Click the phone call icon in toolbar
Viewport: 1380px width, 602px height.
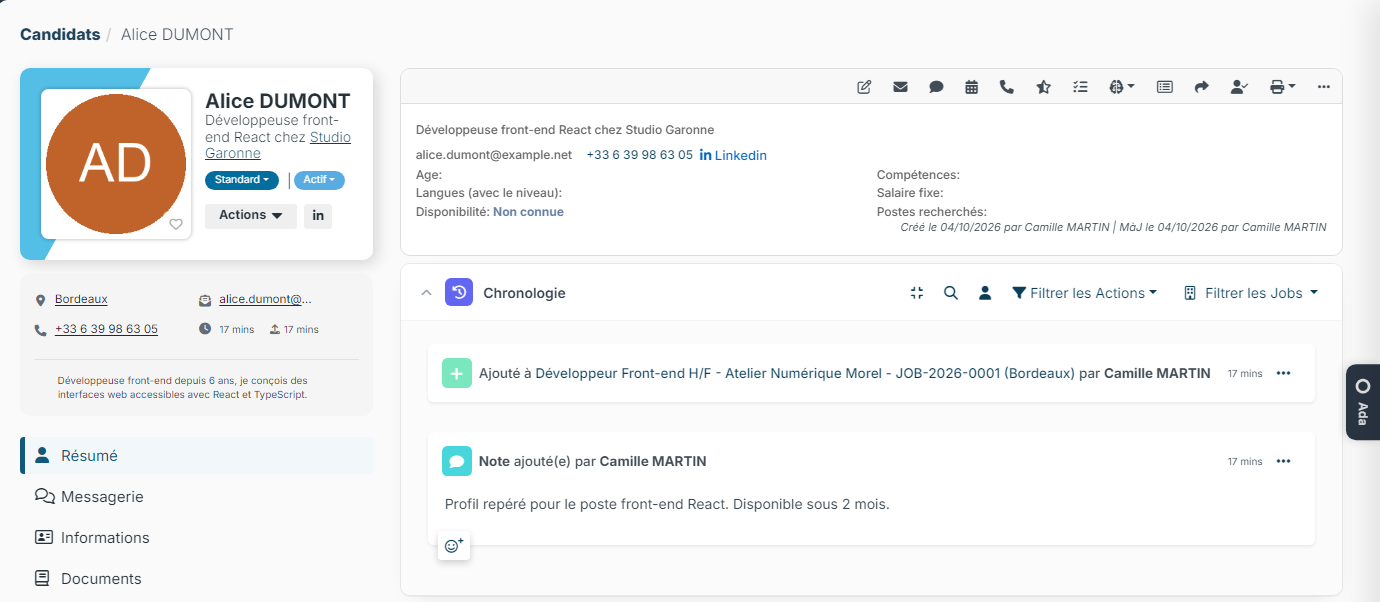[1007, 87]
